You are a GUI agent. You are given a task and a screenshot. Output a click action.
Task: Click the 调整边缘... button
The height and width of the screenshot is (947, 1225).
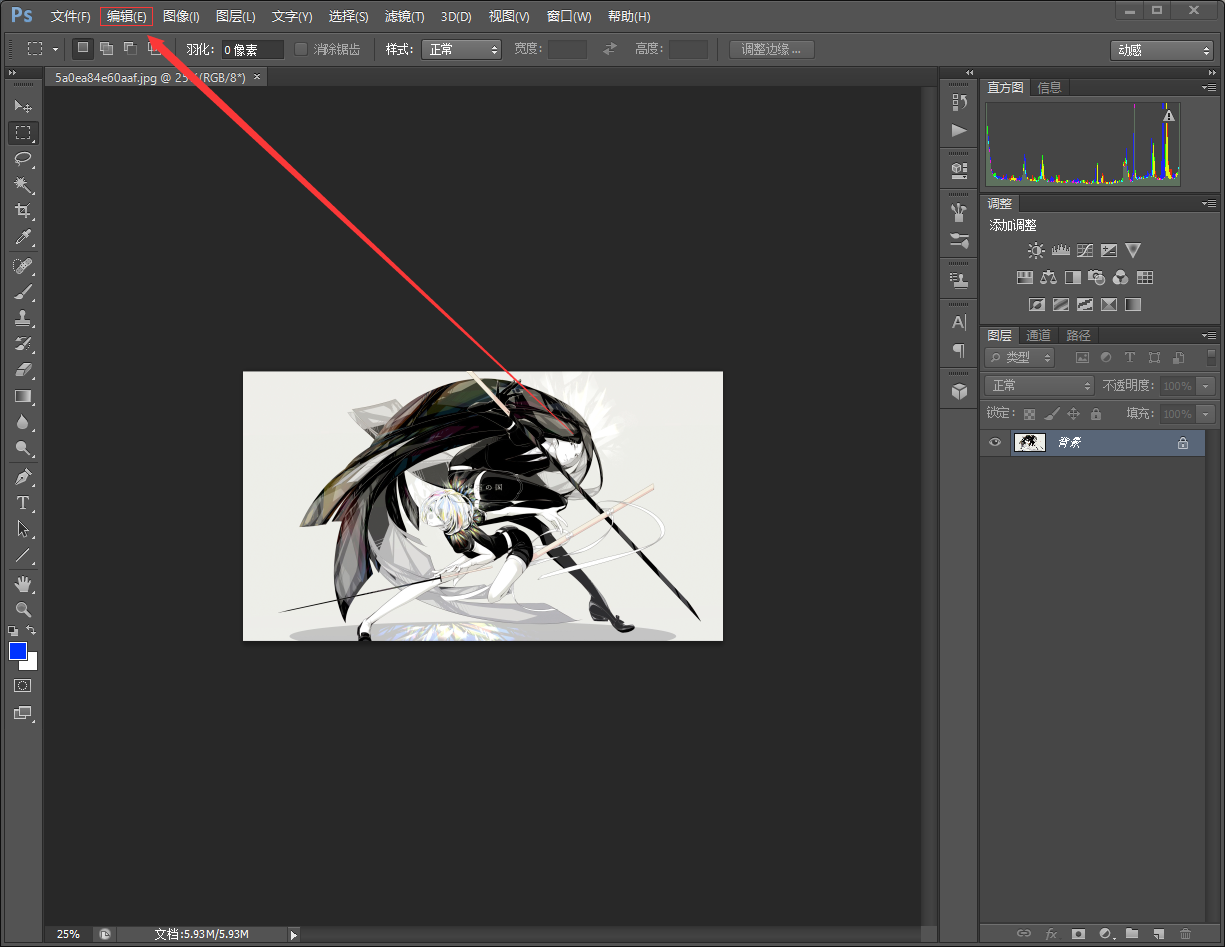point(771,49)
